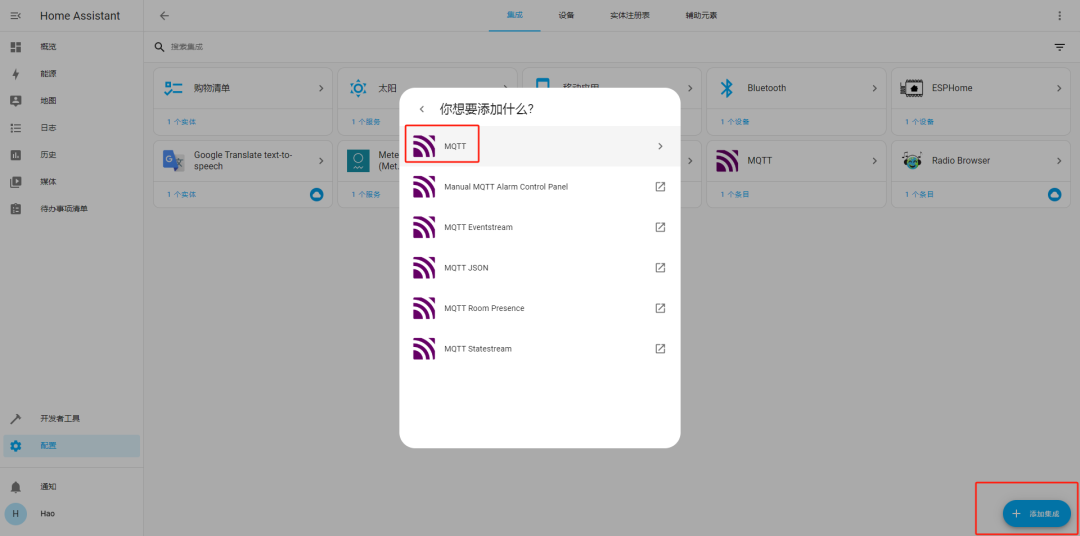The width and height of the screenshot is (1080, 536).
Task: Expand the MQTT row chevron in dialog
Action: [660, 146]
